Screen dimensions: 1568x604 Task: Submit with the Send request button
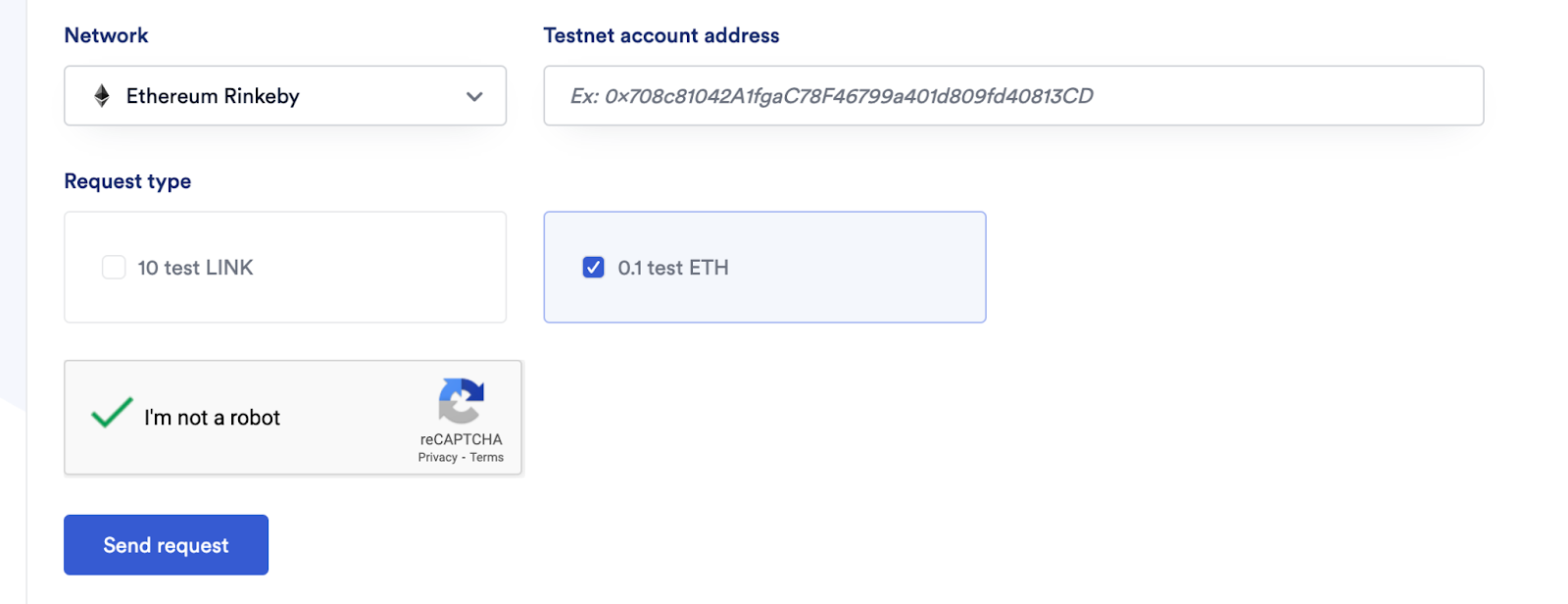click(x=166, y=545)
